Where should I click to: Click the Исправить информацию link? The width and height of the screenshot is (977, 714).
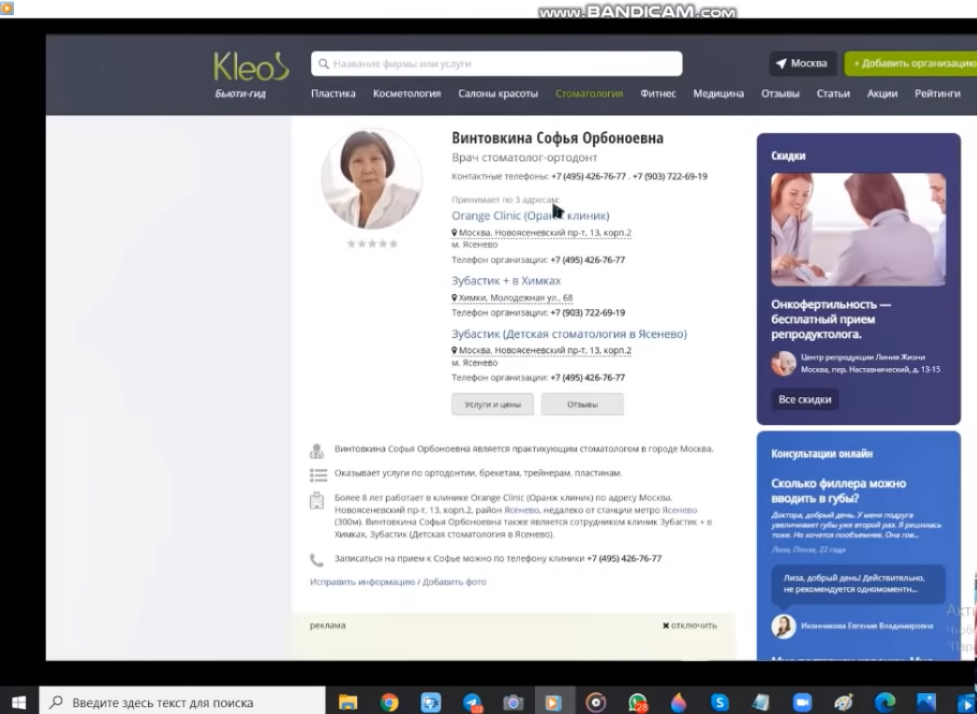(362, 582)
